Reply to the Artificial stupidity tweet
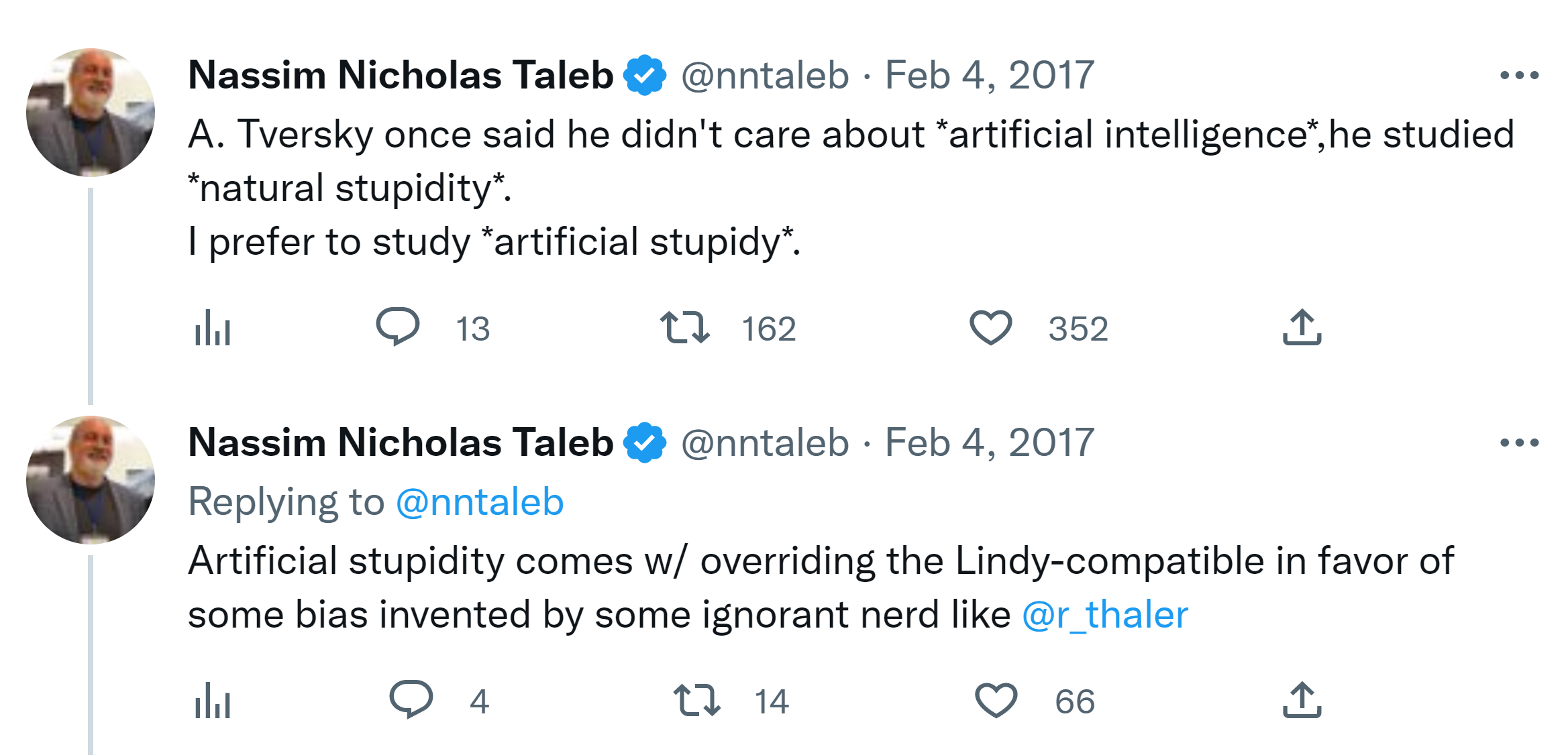This screenshot has width=1568, height=755. click(x=411, y=699)
